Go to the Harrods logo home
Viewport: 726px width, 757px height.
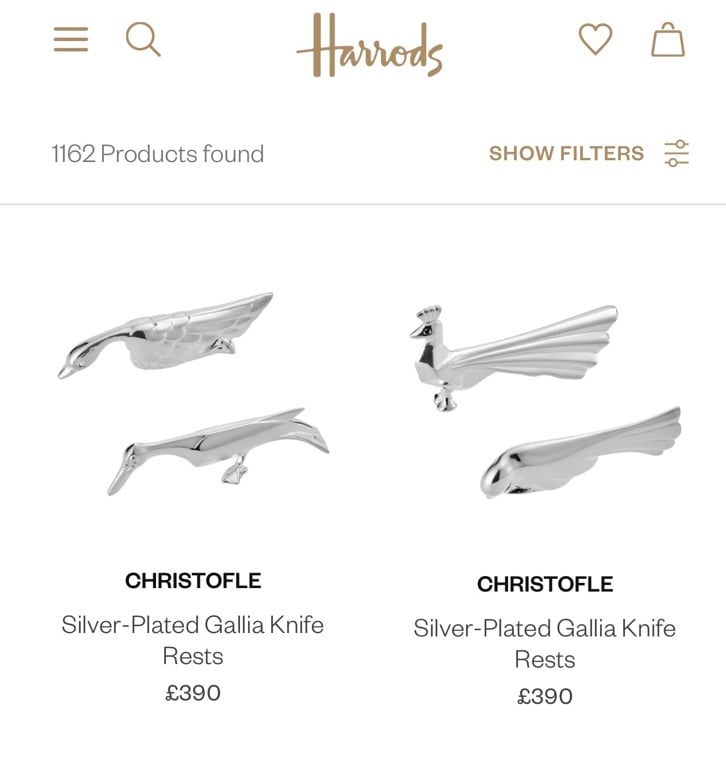[x=369, y=45]
